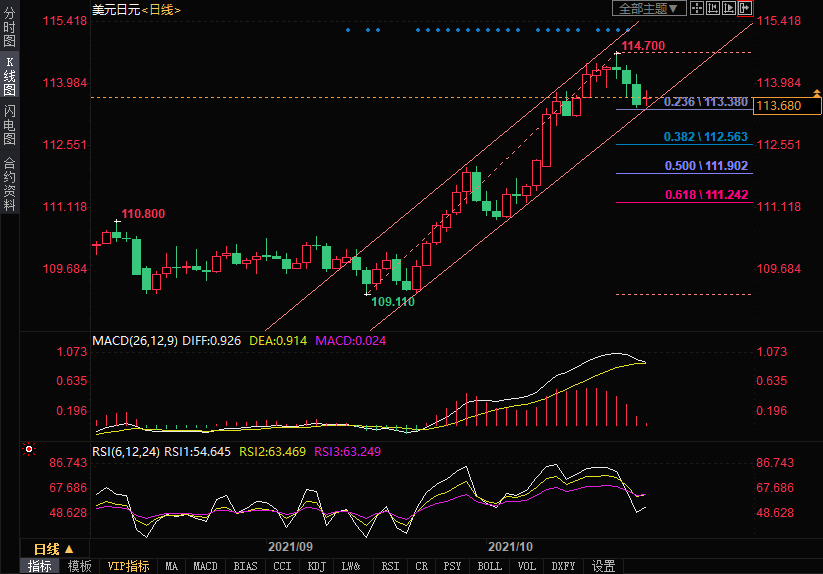The height and width of the screenshot is (574, 823).
Task: Open 合约资料 in the left sidebar
Action: (9, 183)
